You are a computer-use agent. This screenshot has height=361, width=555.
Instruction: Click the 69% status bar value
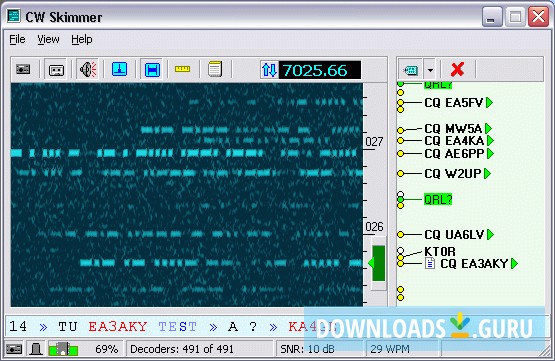[x=107, y=349]
